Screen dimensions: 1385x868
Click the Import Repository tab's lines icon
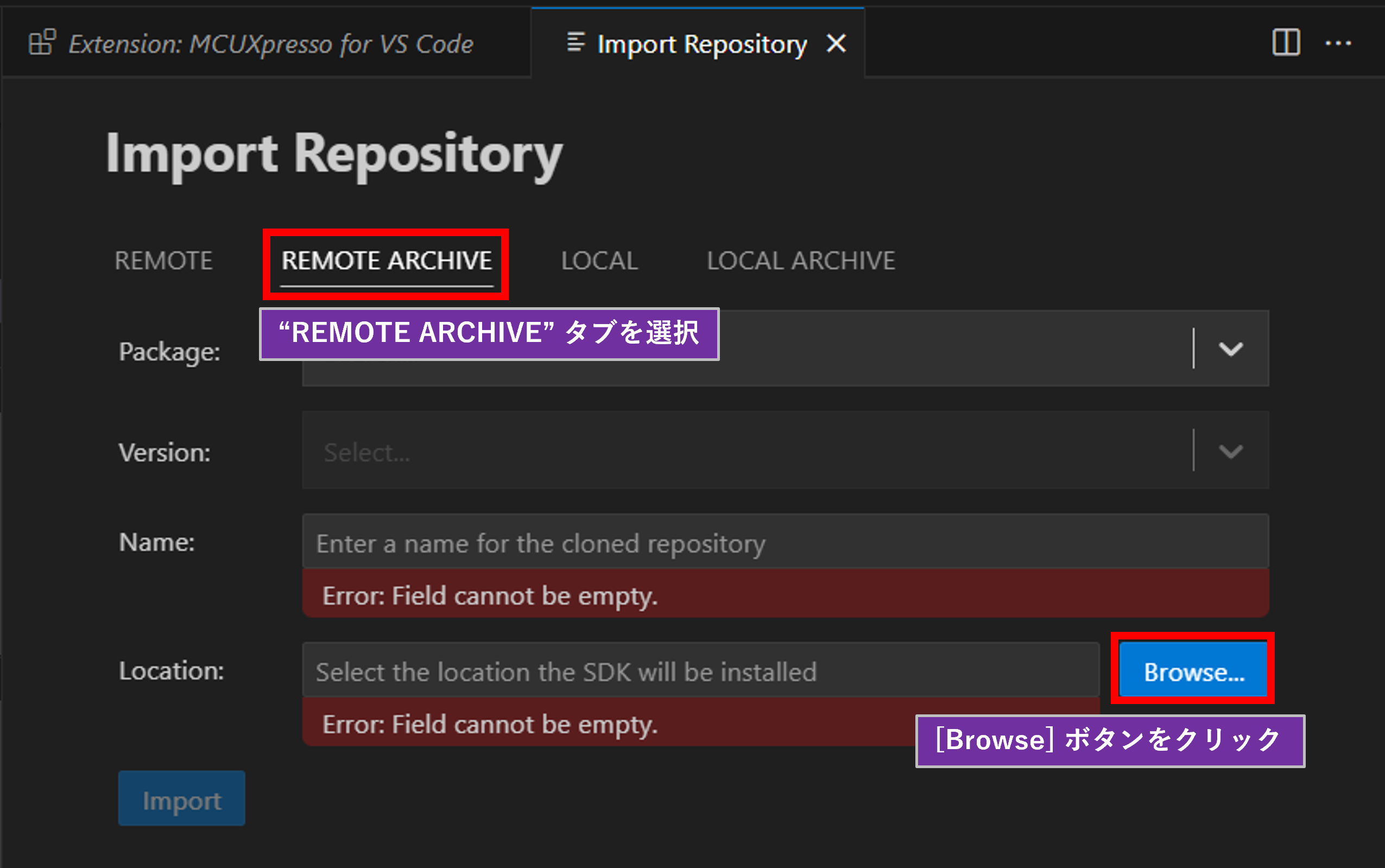tap(575, 42)
